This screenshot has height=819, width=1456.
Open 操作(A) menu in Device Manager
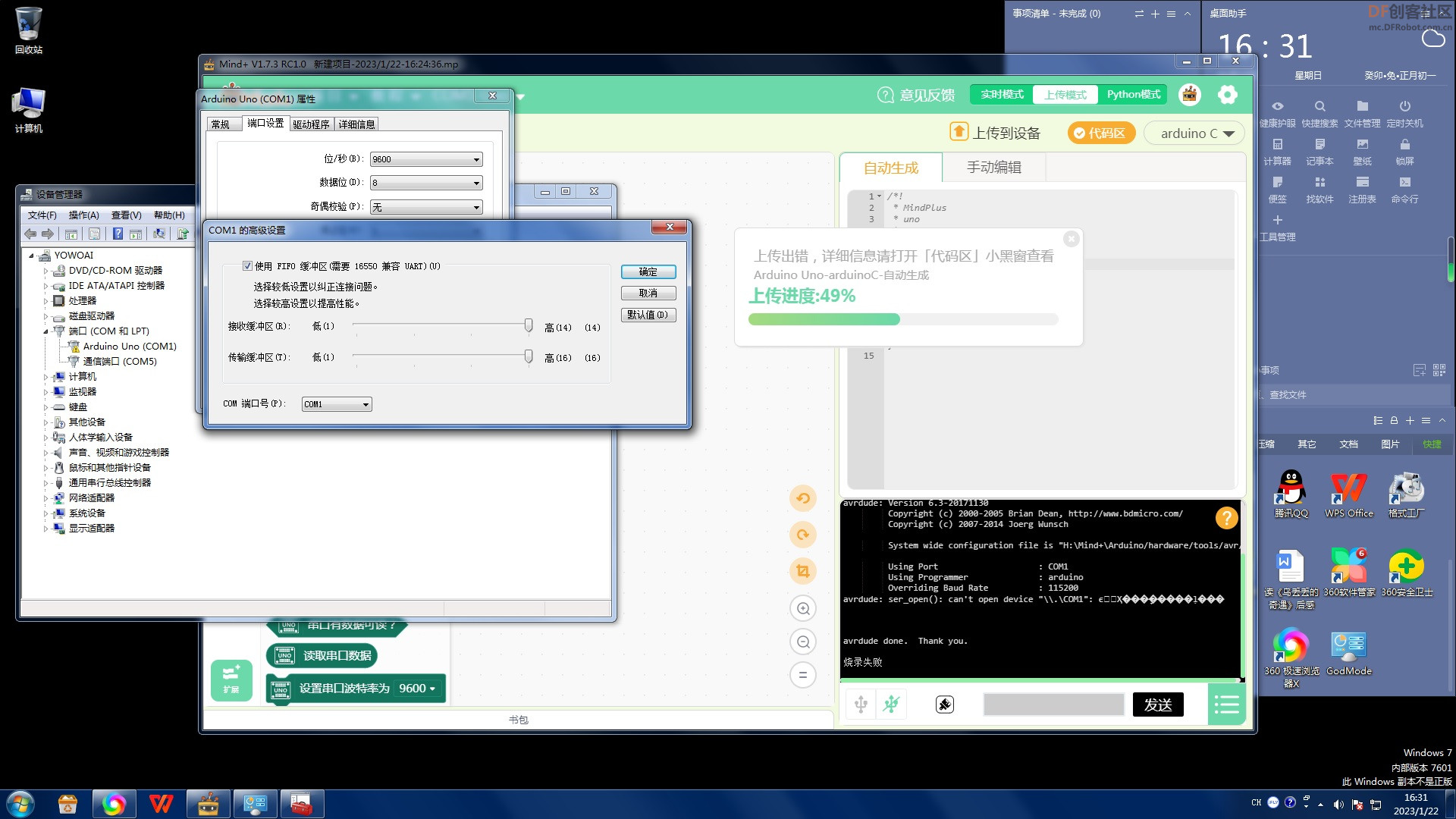pyautogui.click(x=84, y=215)
